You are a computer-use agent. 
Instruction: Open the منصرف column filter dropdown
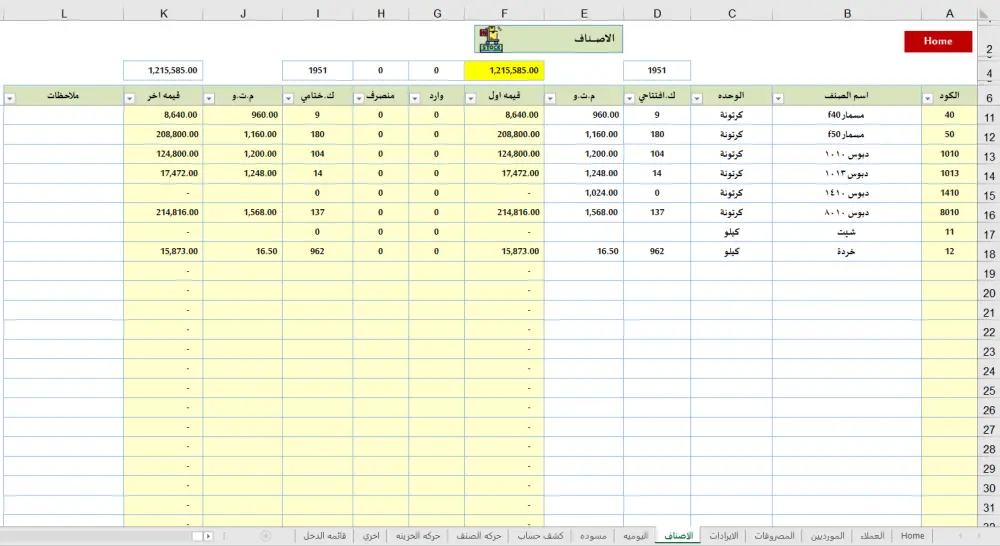coord(358,98)
